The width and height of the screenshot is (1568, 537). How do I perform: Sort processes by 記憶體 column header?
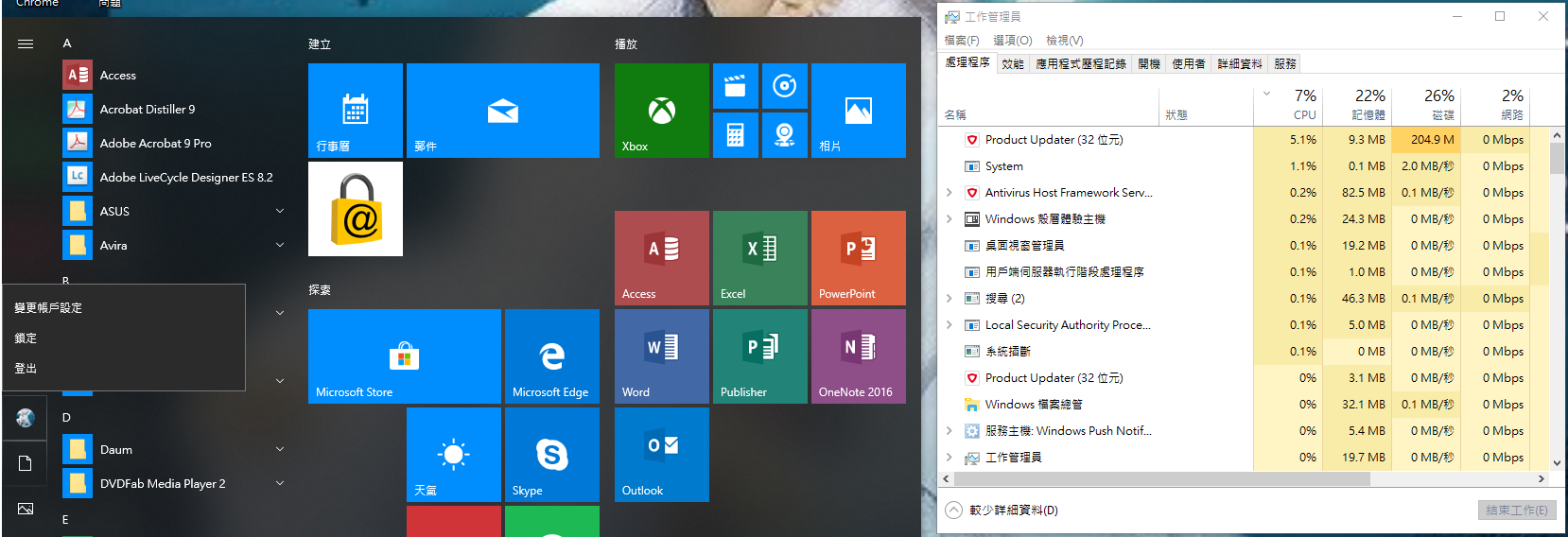[1357, 105]
